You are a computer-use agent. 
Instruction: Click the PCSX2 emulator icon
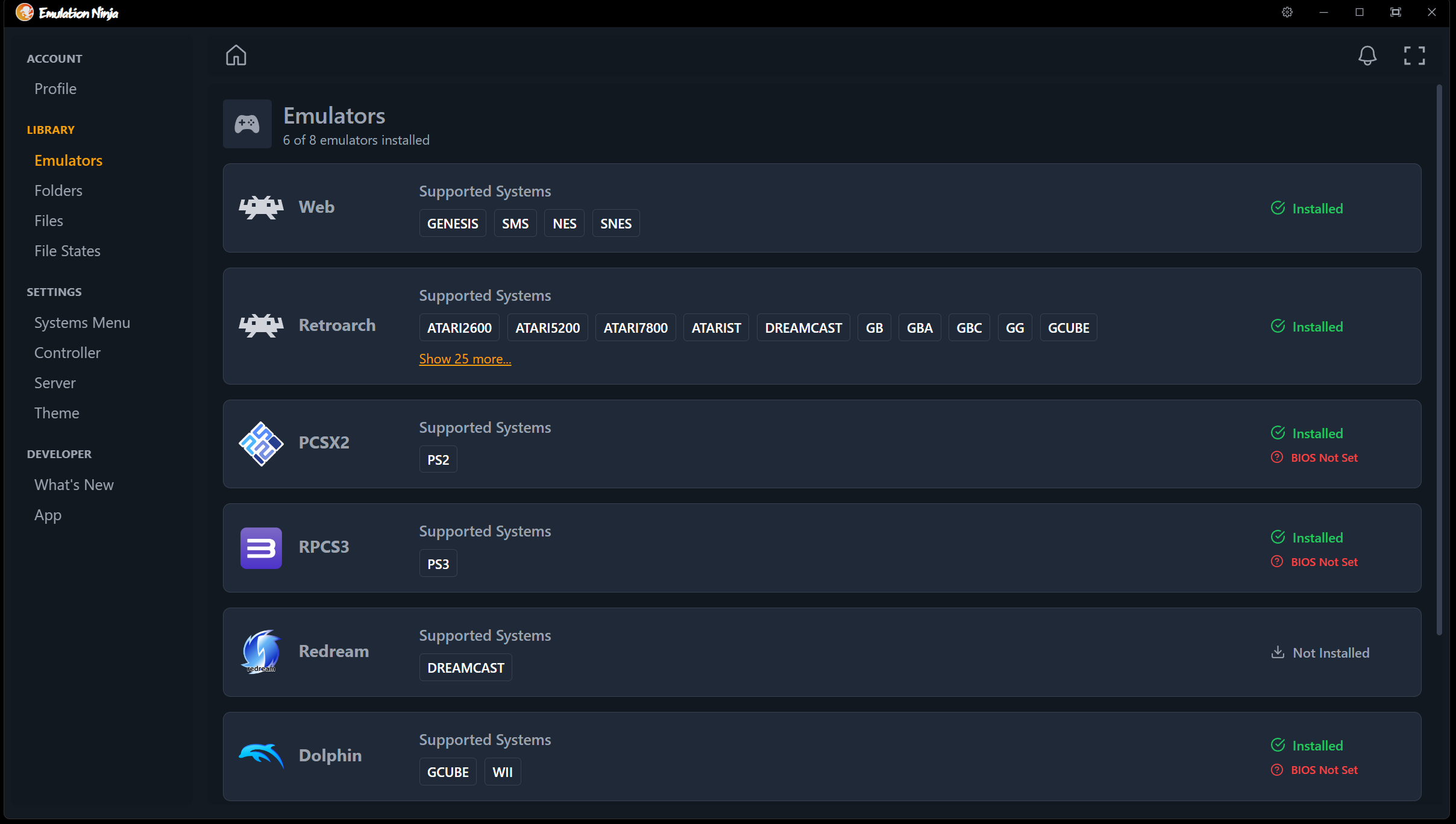260,444
